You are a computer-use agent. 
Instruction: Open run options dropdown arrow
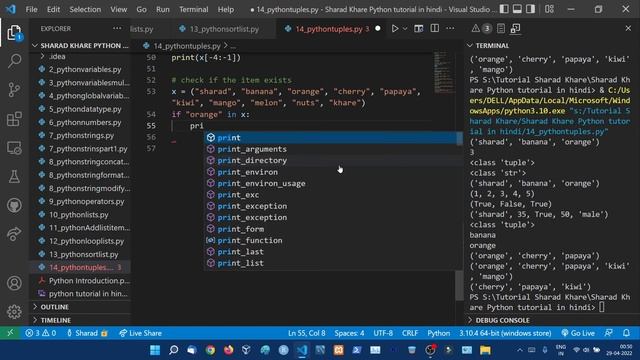[x=405, y=29]
